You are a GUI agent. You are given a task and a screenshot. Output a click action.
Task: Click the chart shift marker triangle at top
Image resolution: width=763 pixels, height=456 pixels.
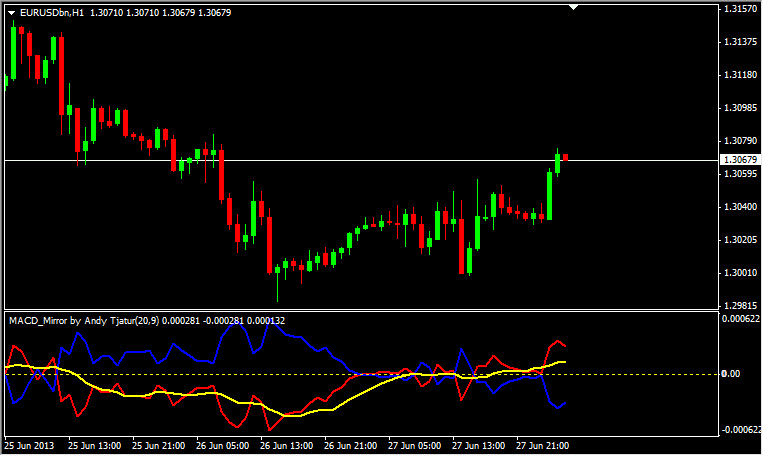tap(574, 7)
